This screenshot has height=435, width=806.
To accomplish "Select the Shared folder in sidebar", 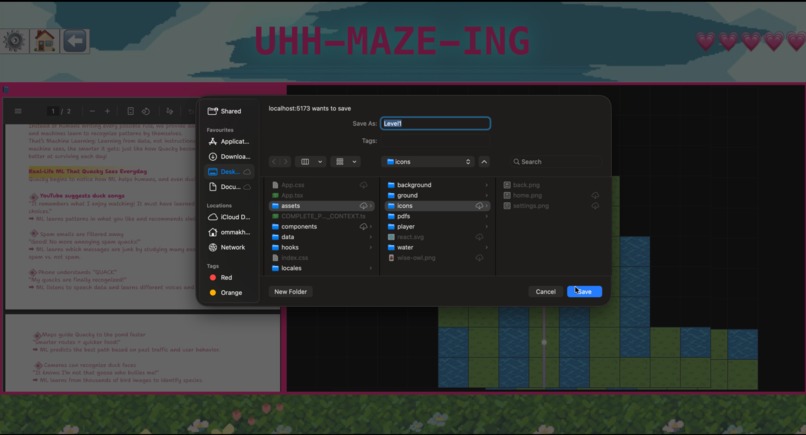I will [228, 111].
